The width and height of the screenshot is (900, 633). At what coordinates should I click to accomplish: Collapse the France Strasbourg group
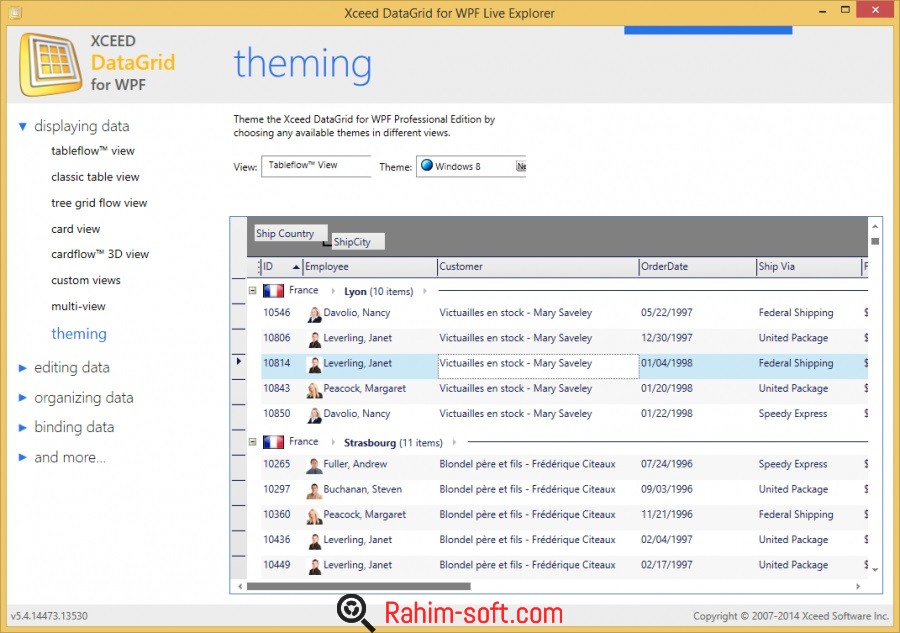(253, 442)
